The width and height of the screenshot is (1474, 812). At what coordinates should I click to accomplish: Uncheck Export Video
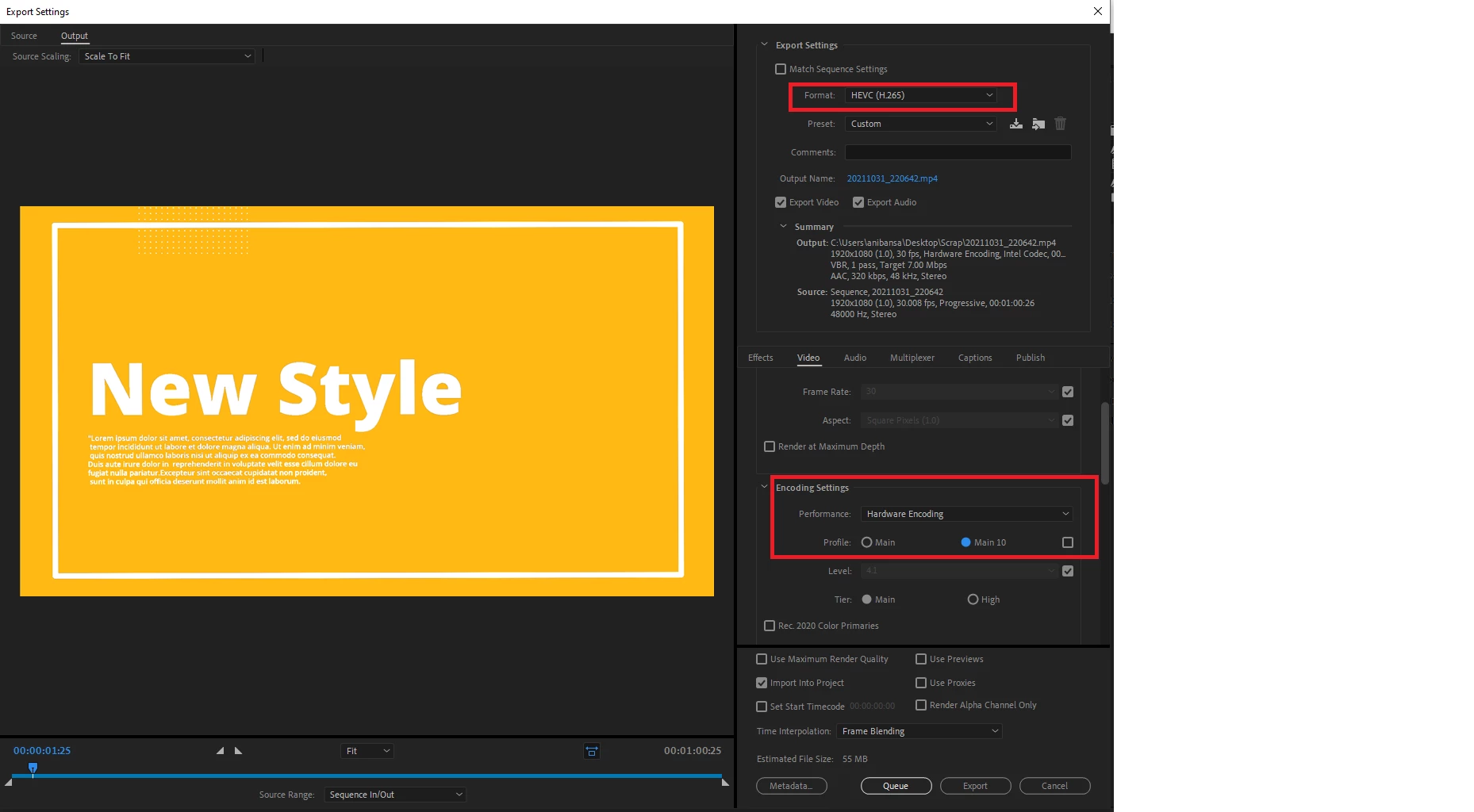(x=781, y=202)
